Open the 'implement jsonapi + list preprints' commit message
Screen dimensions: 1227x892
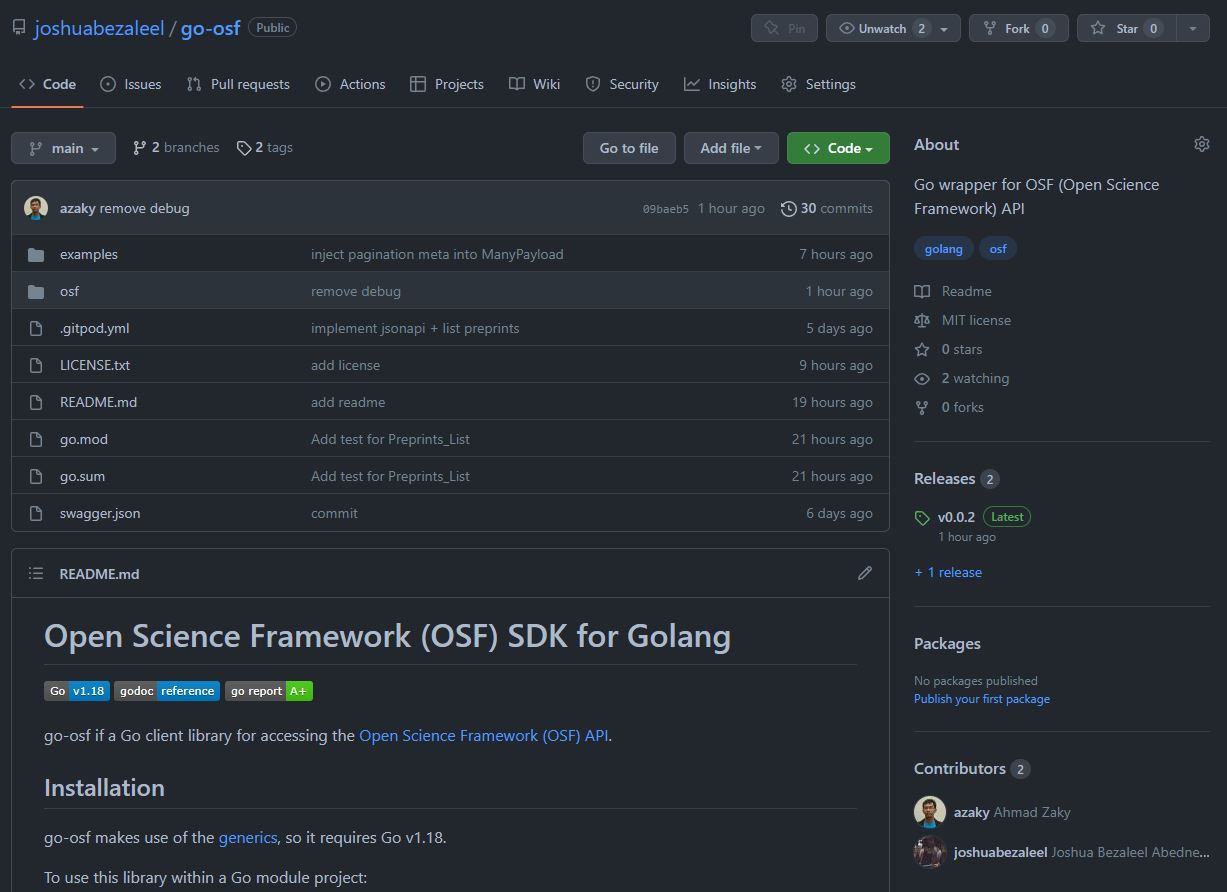pos(415,328)
